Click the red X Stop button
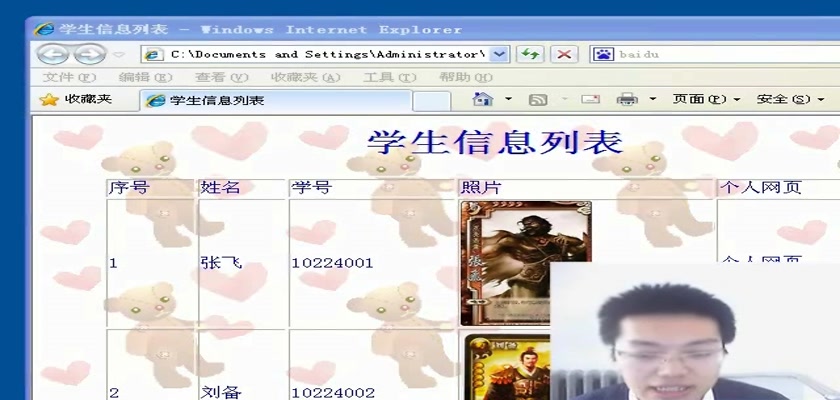This screenshot has width=840, height=400. point(564,54)
